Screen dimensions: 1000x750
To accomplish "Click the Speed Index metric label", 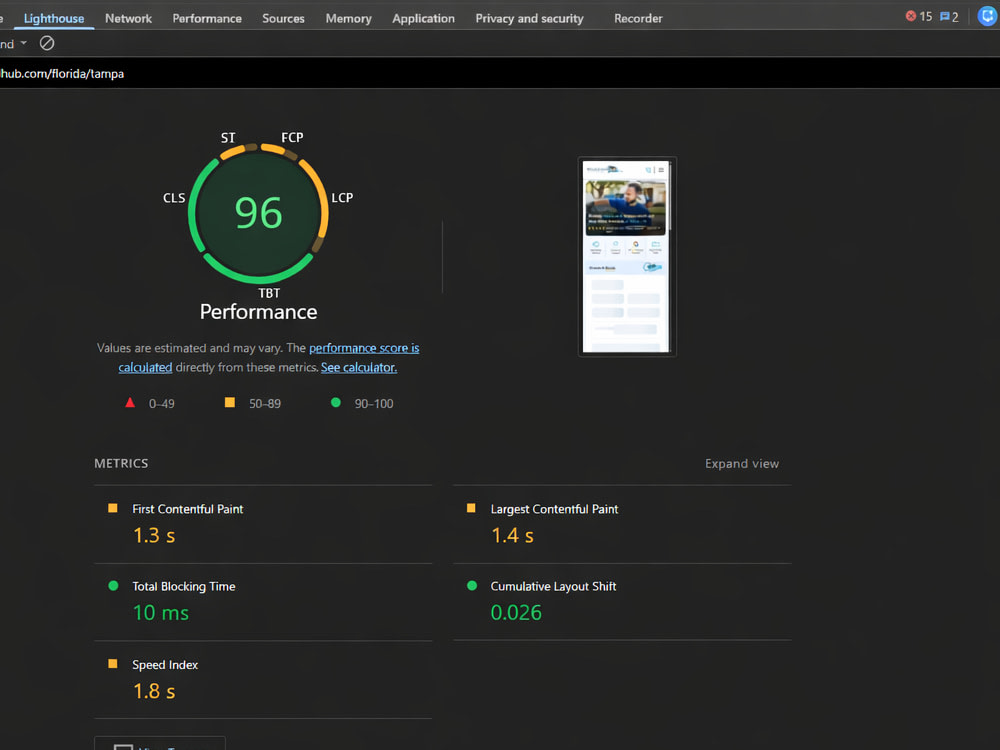I will pyautogui.click(x=165, y=665).
